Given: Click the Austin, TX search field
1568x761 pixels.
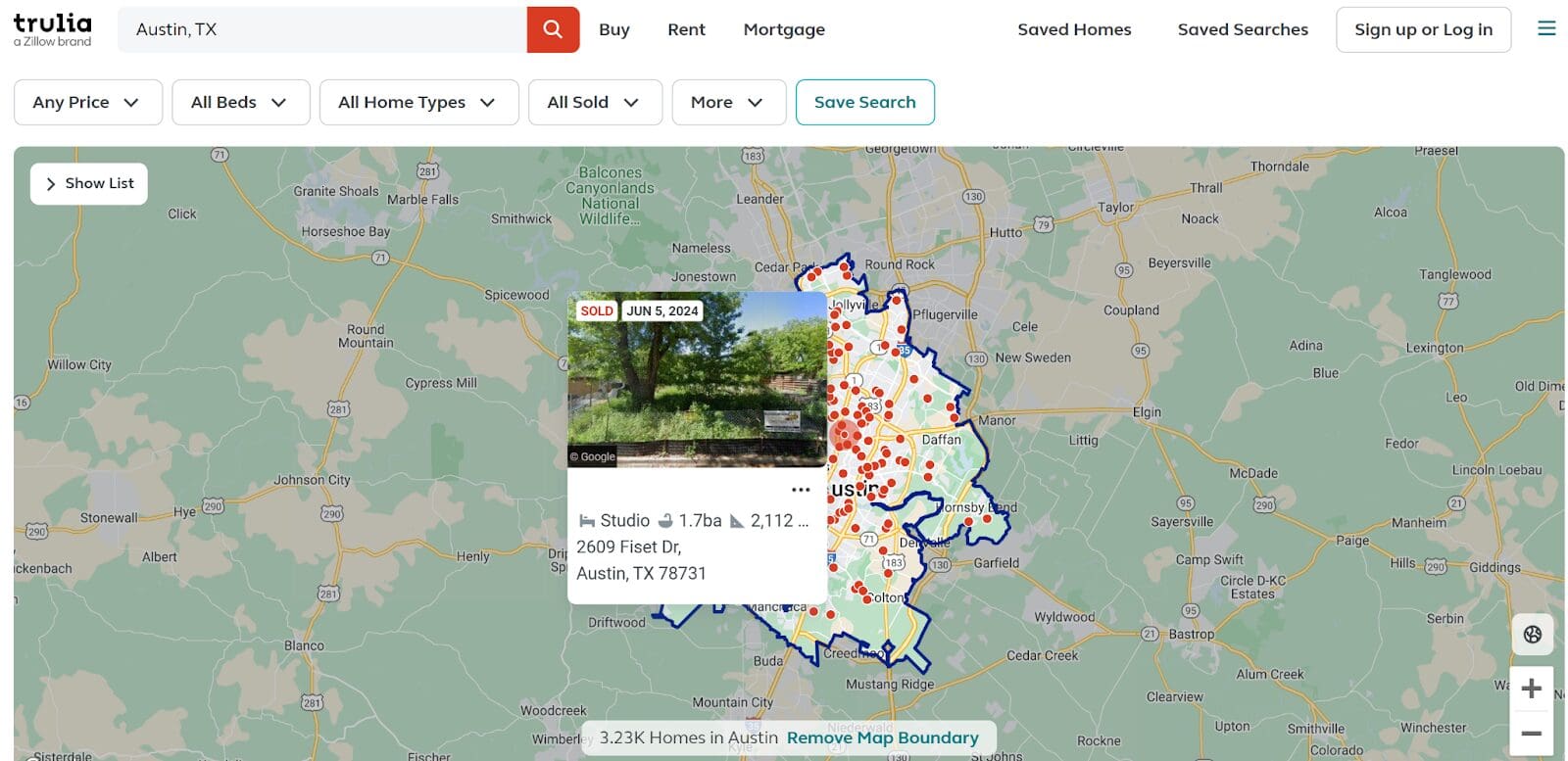Looking at the screenshot, I should tap(321, 29).
